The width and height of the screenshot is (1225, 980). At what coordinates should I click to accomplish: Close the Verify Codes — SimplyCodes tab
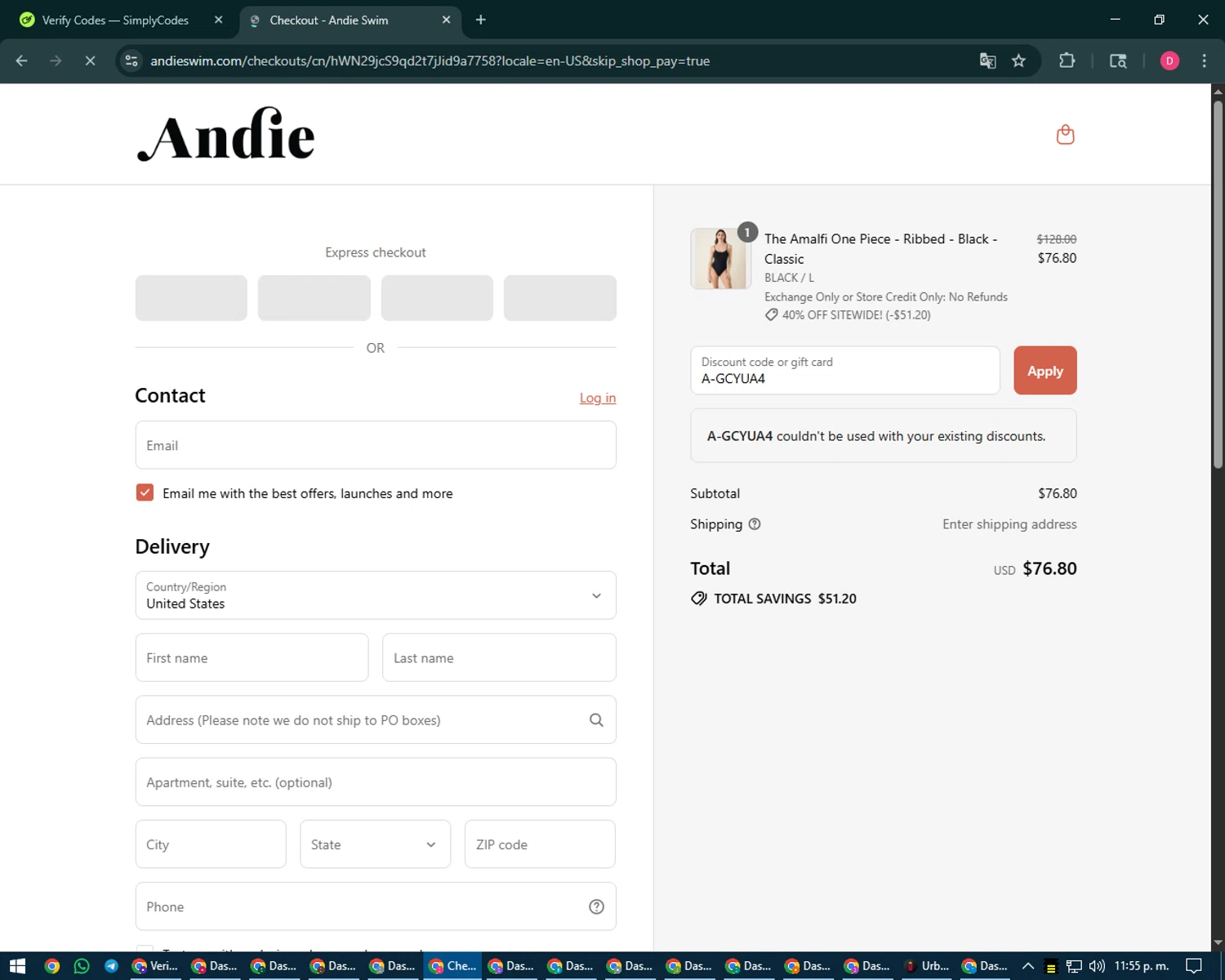[218, 20]
